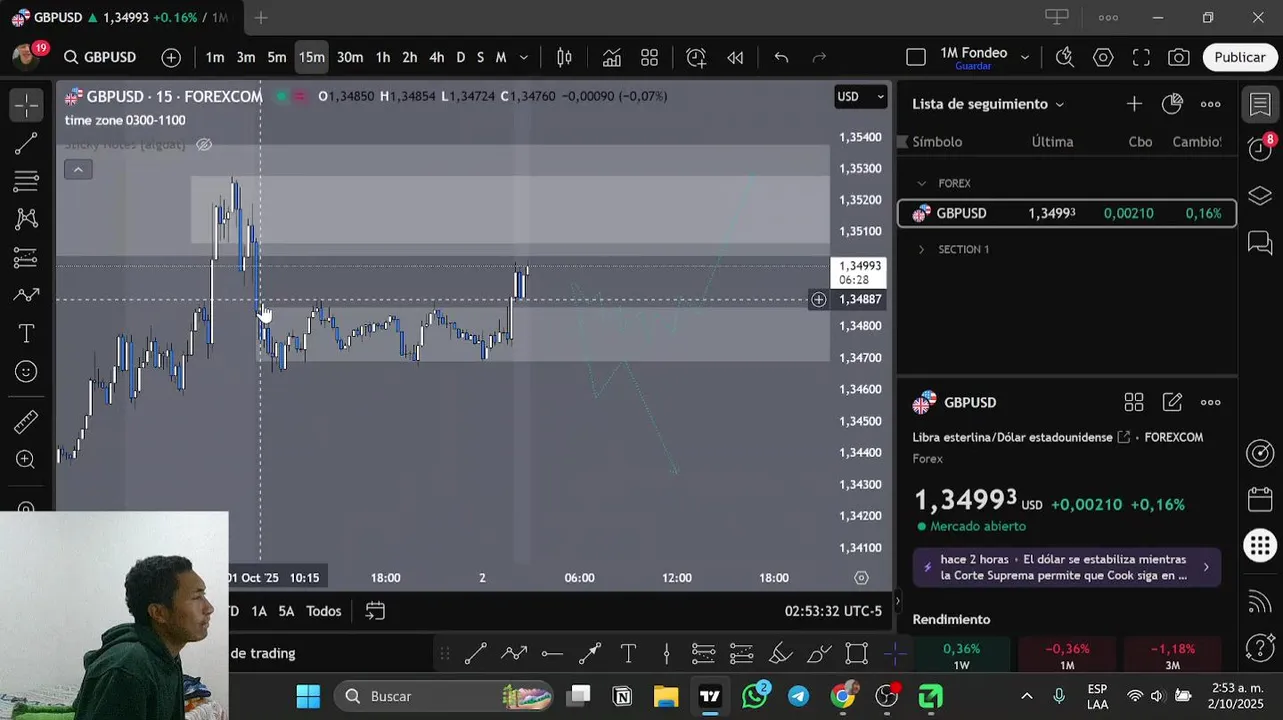Open the USD currency dropdown
1283x720 pixels.
[861, 96]
